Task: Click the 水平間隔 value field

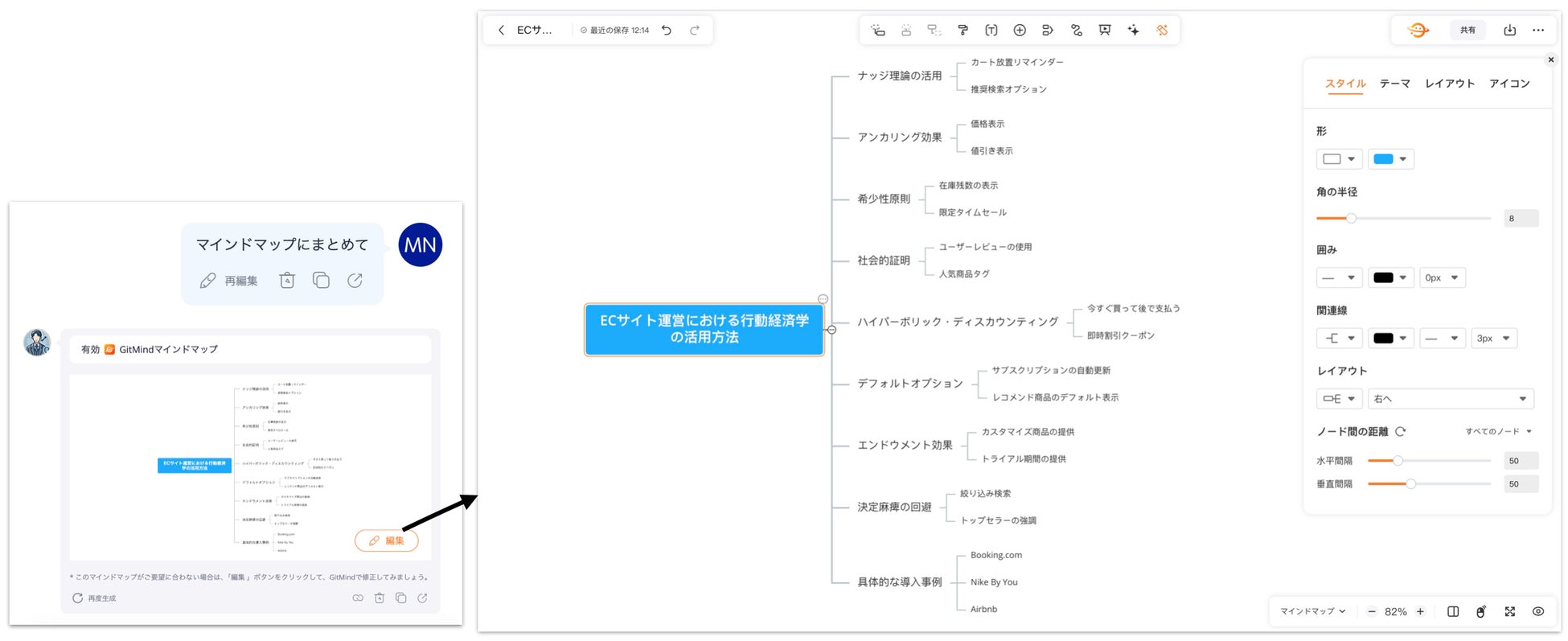Action: [x=1521, y=461]
